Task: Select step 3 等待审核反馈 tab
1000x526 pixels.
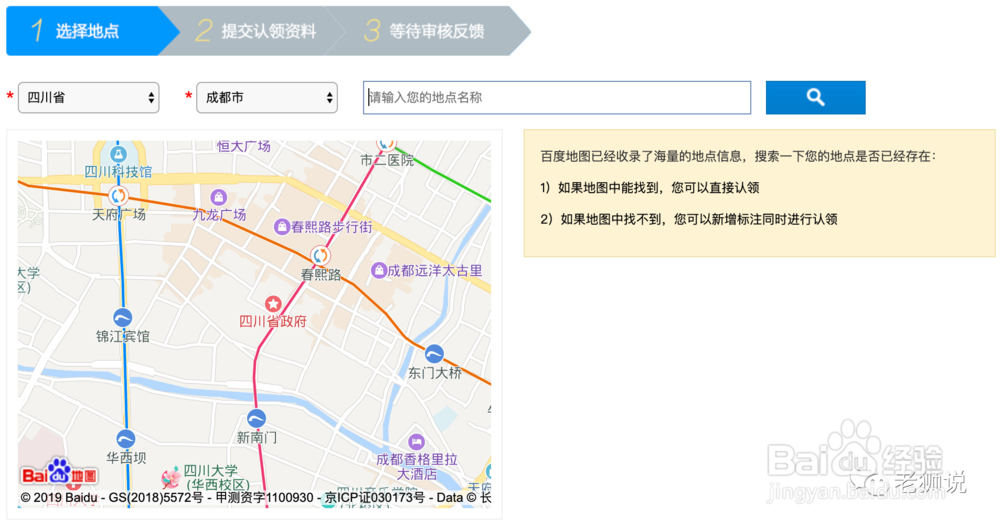Action: point(425,31)
